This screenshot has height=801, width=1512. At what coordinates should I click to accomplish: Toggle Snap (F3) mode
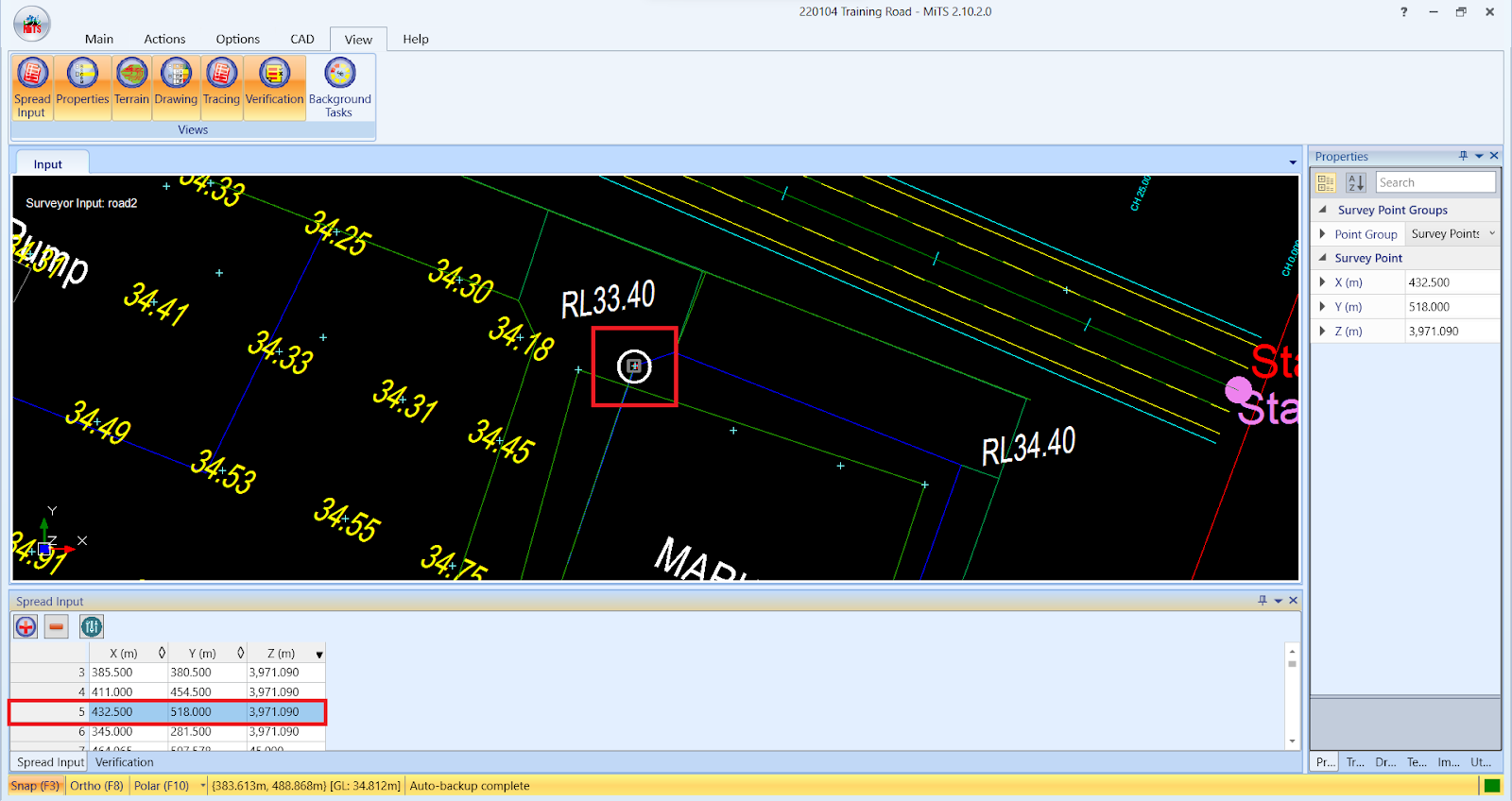point(35,786)
